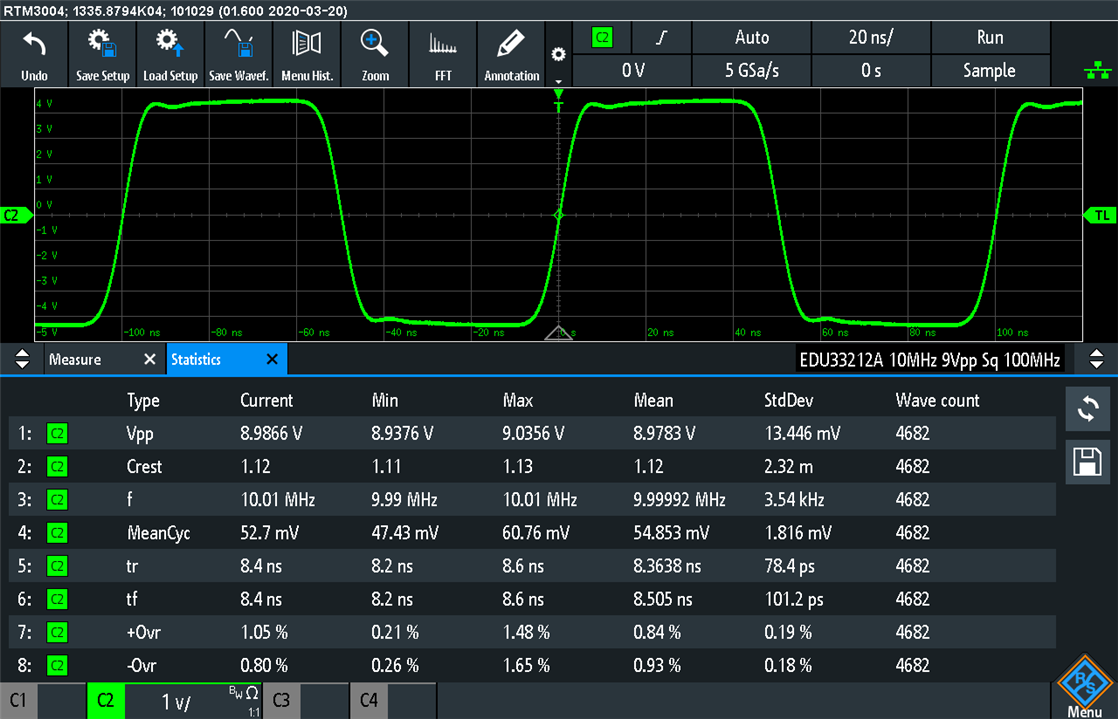Open the R&S Menu button
The width and height of the screenshot is (1118, 719).
pos(1084,687)
